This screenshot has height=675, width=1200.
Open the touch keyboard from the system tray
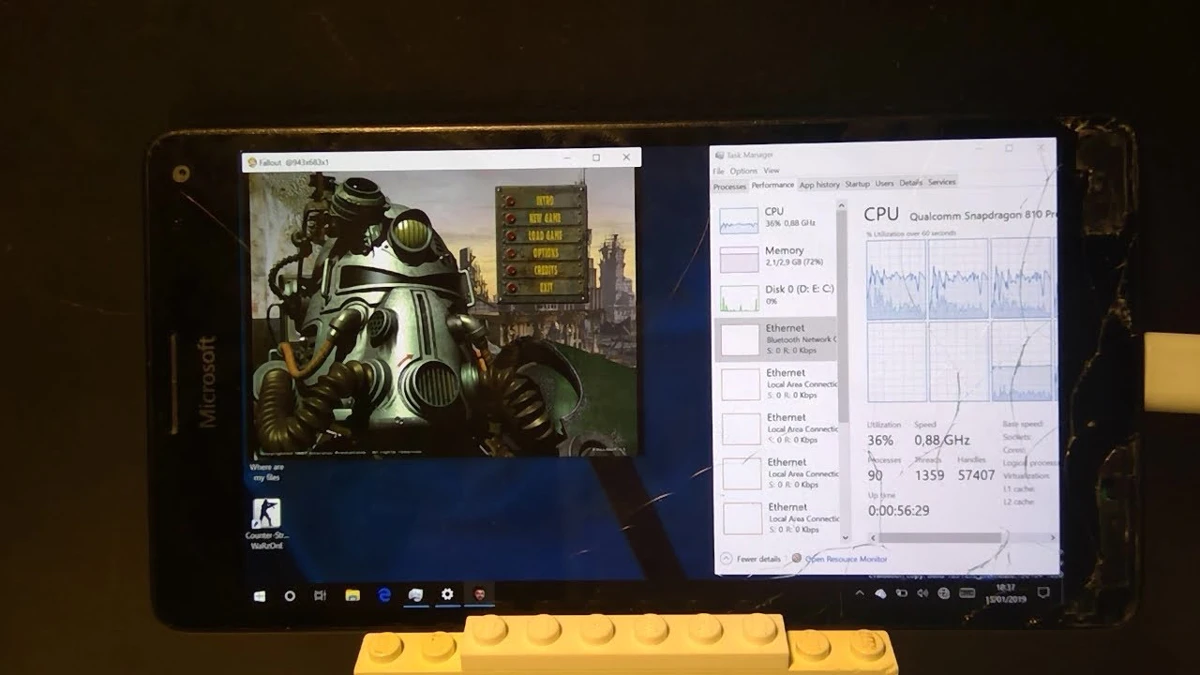(966, 592)
